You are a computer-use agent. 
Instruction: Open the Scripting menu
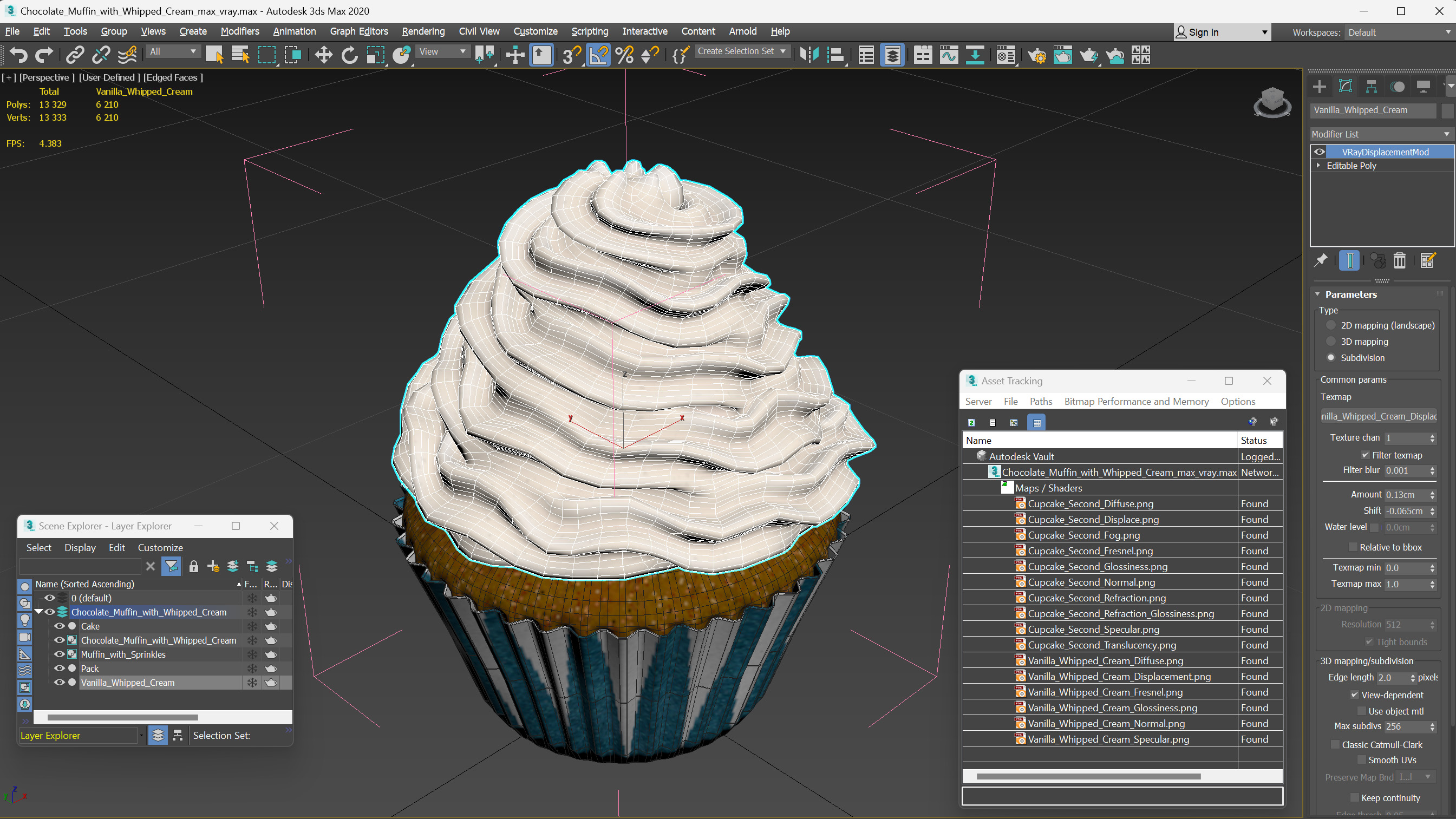590,31
